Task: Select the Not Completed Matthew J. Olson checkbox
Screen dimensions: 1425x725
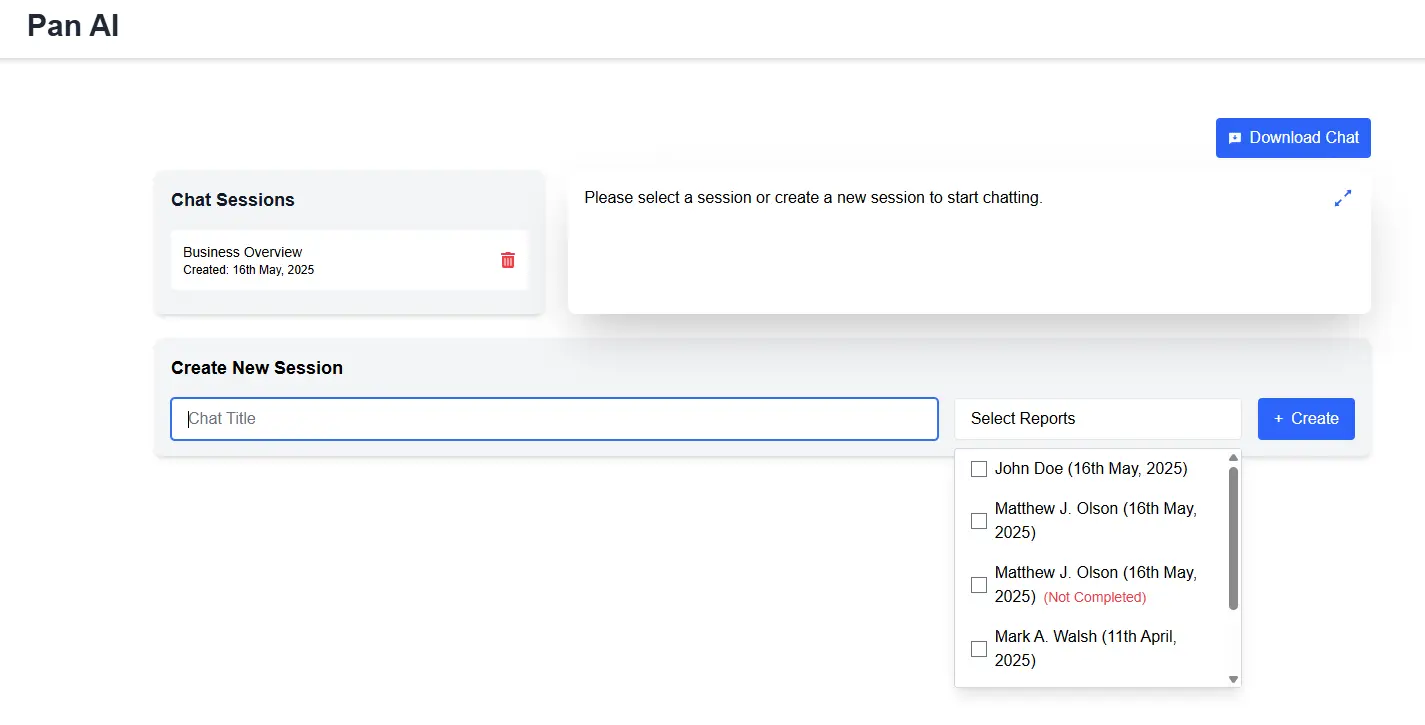Action: (x=979, y=585)
